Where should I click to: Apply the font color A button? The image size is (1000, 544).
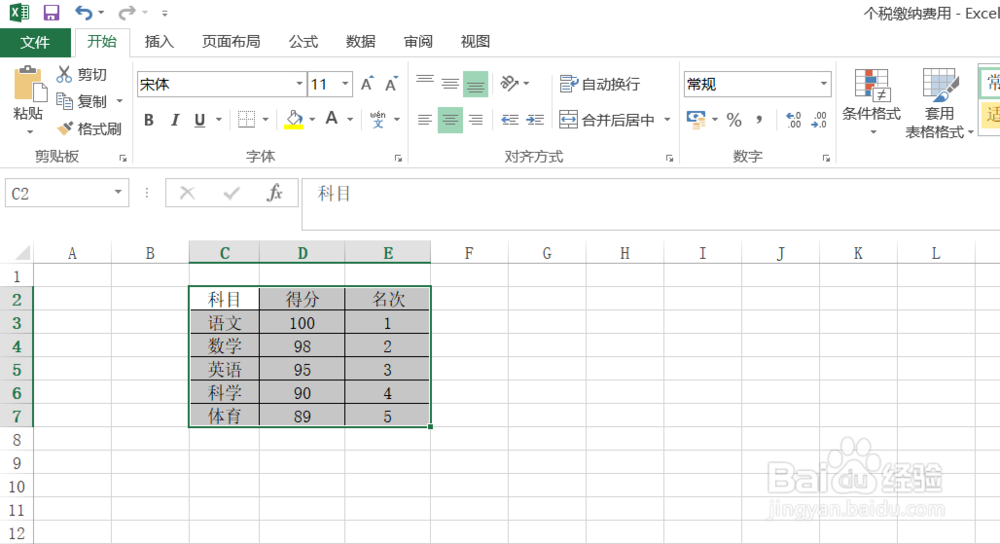[332, 119]
